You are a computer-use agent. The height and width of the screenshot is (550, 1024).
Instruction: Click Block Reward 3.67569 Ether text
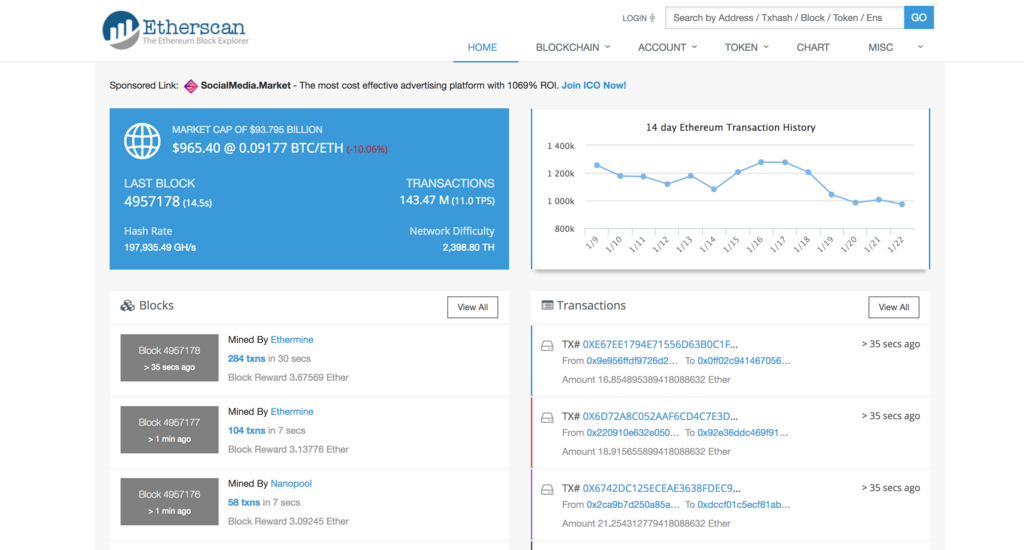288,378
